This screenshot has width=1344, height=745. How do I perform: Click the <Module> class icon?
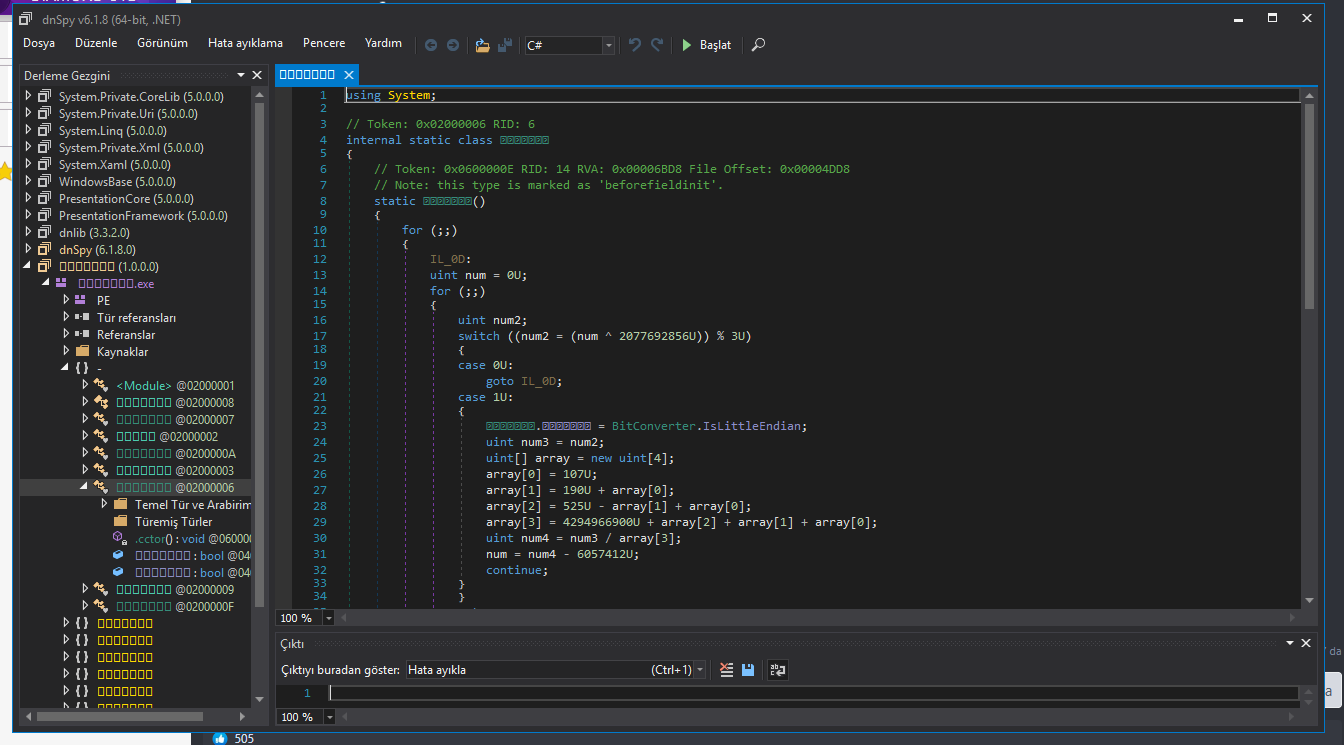point(101,385)
